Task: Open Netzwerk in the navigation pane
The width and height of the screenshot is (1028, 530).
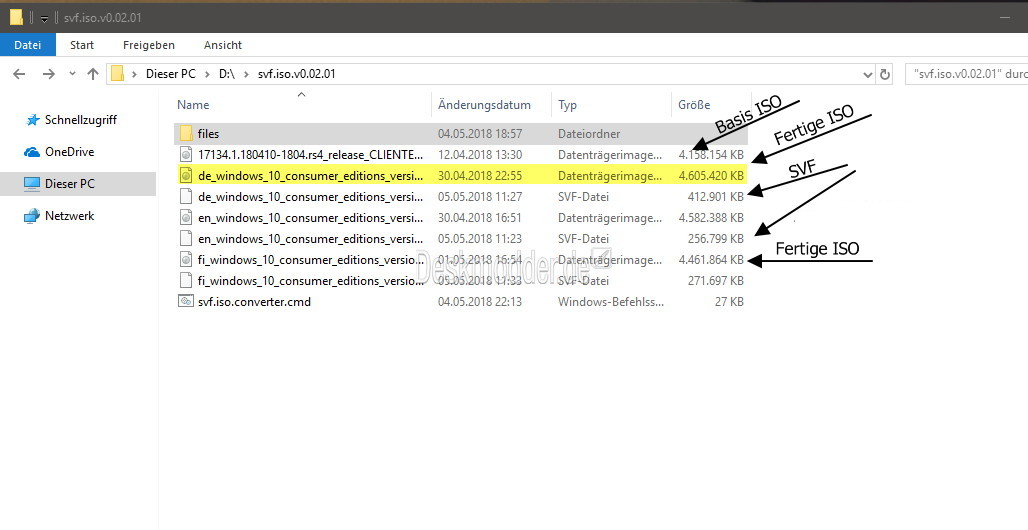Action: point(69,216)
